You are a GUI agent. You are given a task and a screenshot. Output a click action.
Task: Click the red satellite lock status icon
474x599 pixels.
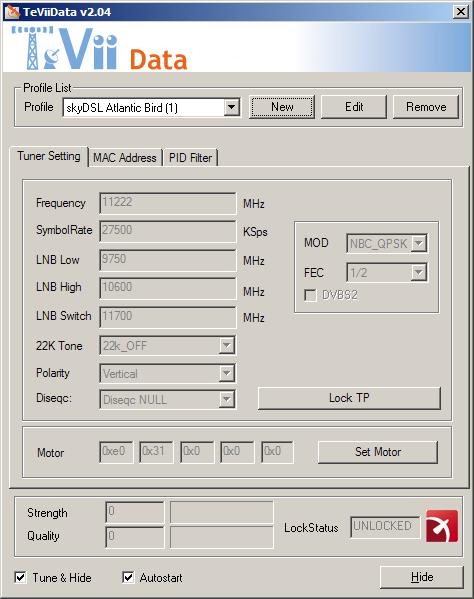point(442,526)
